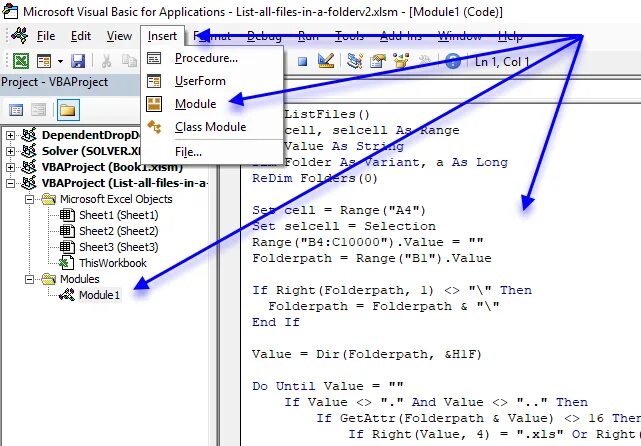Screen dimensions: 641x446
Task: Click the Reset (stop square) icon
Action: coord(302,62)
